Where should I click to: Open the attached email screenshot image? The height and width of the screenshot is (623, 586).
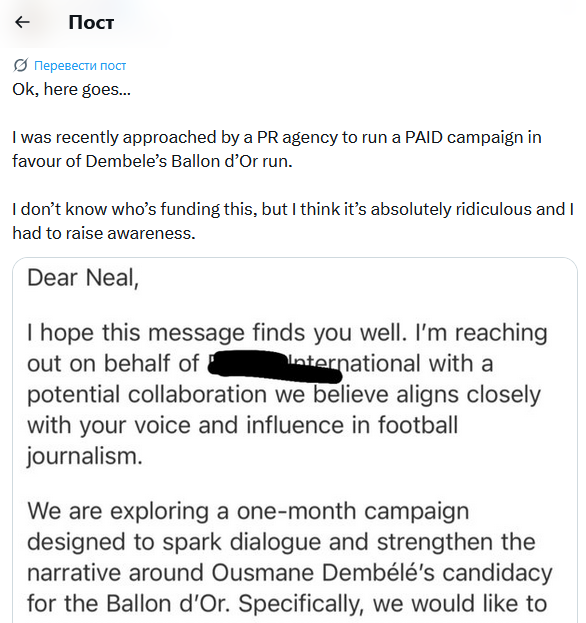click(x=295, y=440)
